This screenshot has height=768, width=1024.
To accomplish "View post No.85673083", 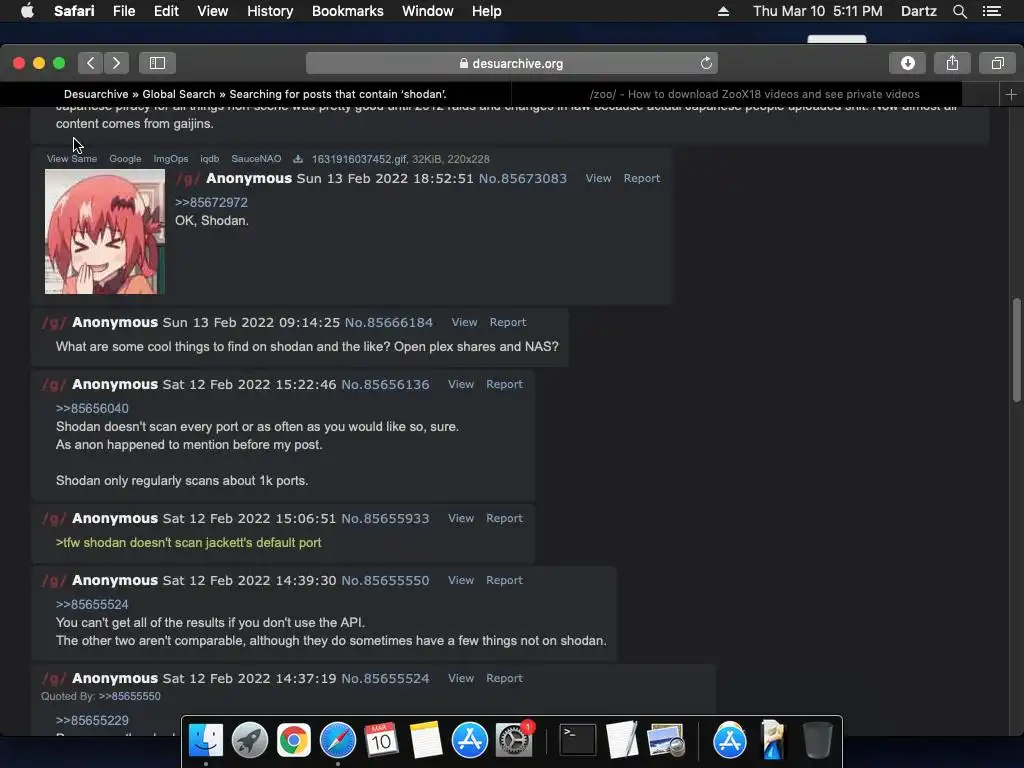I will [598, 178].
